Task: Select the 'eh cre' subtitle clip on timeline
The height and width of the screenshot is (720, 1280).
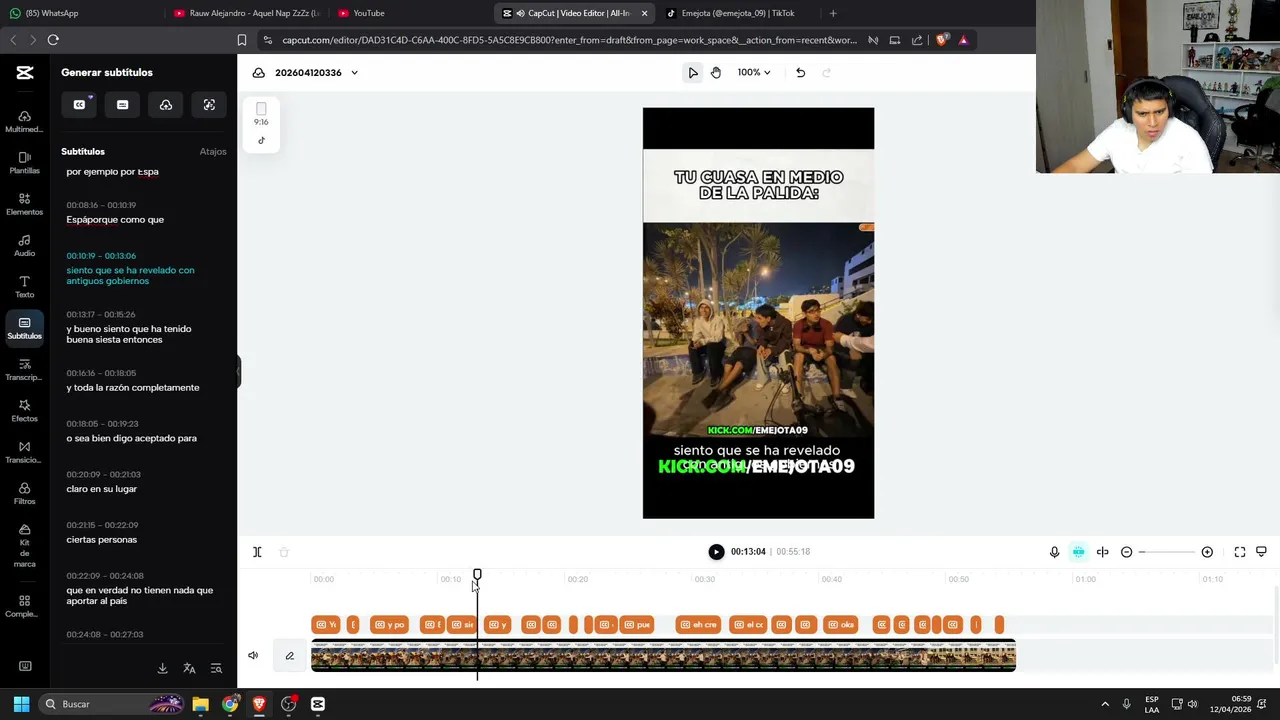Action: [x=697, y=625]
